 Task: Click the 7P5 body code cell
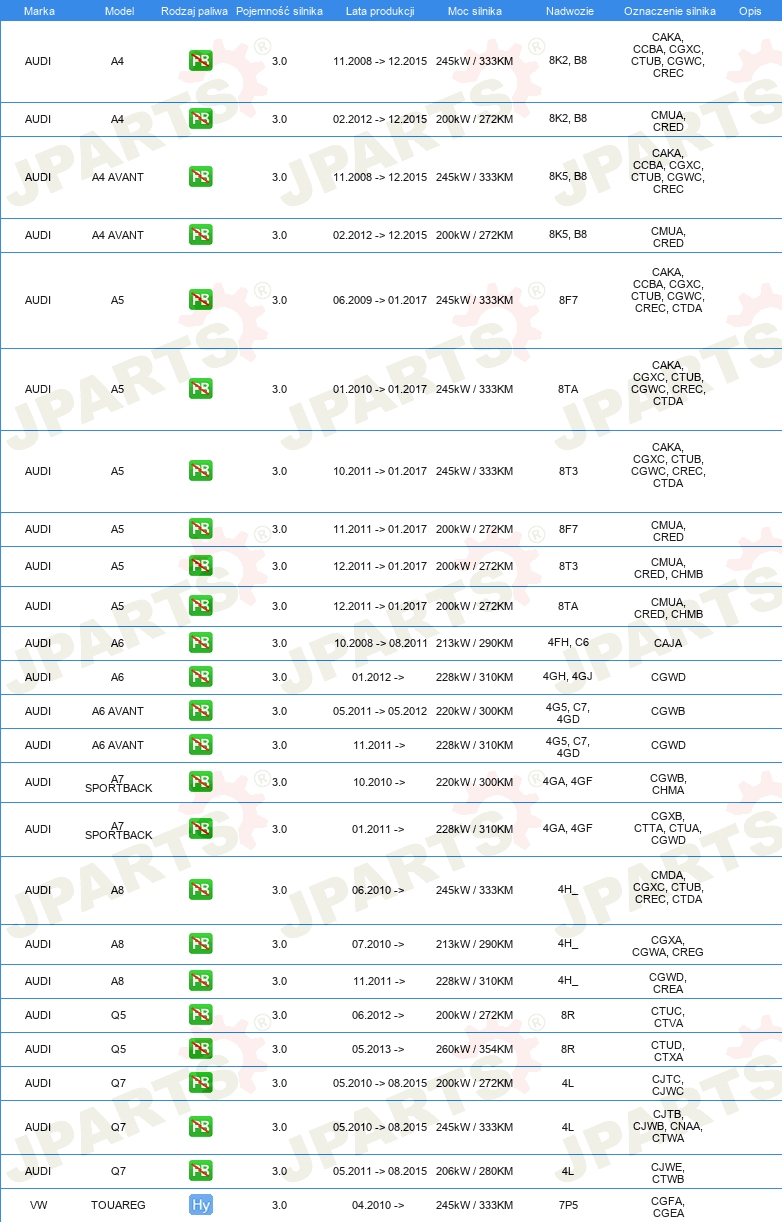(x=568, y=1205)
